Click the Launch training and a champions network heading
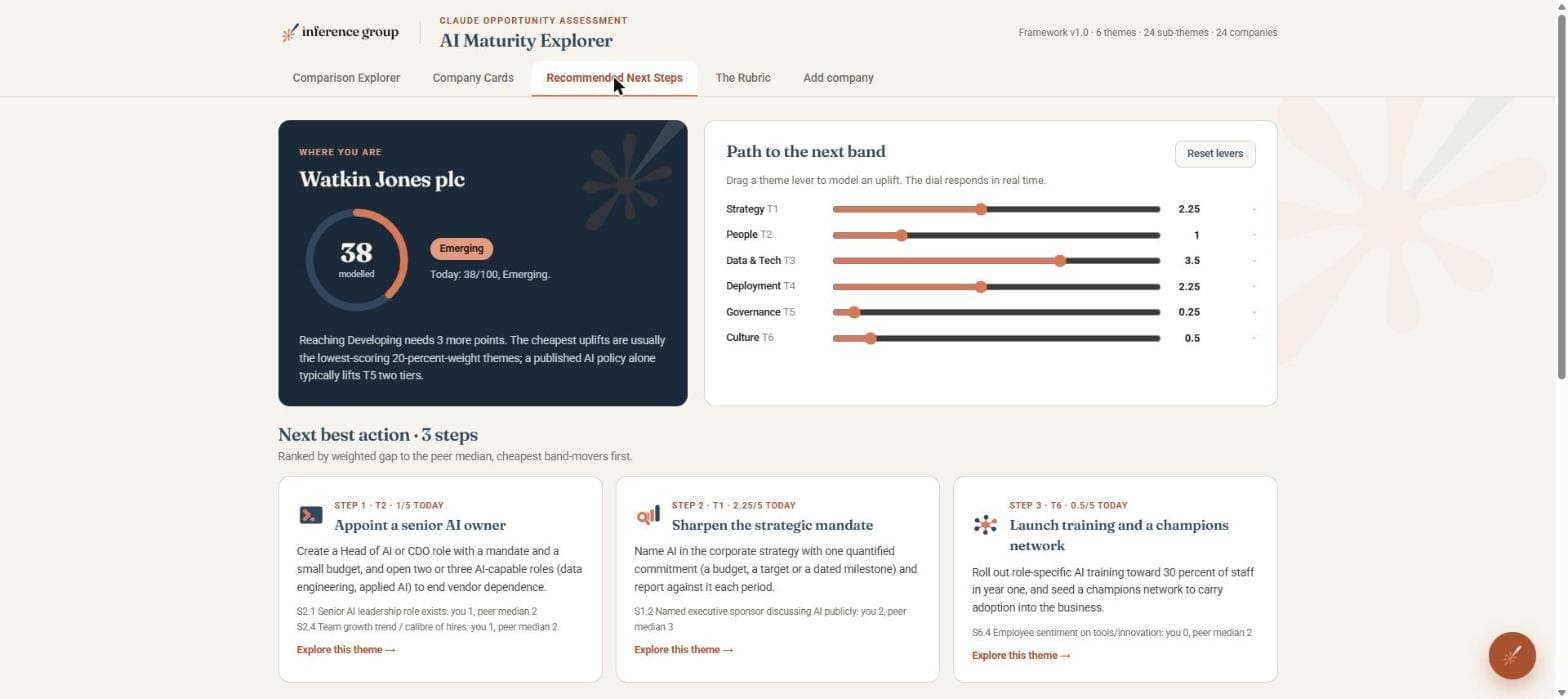Viewport: 1568px width, 699px height. [1119, 535]
